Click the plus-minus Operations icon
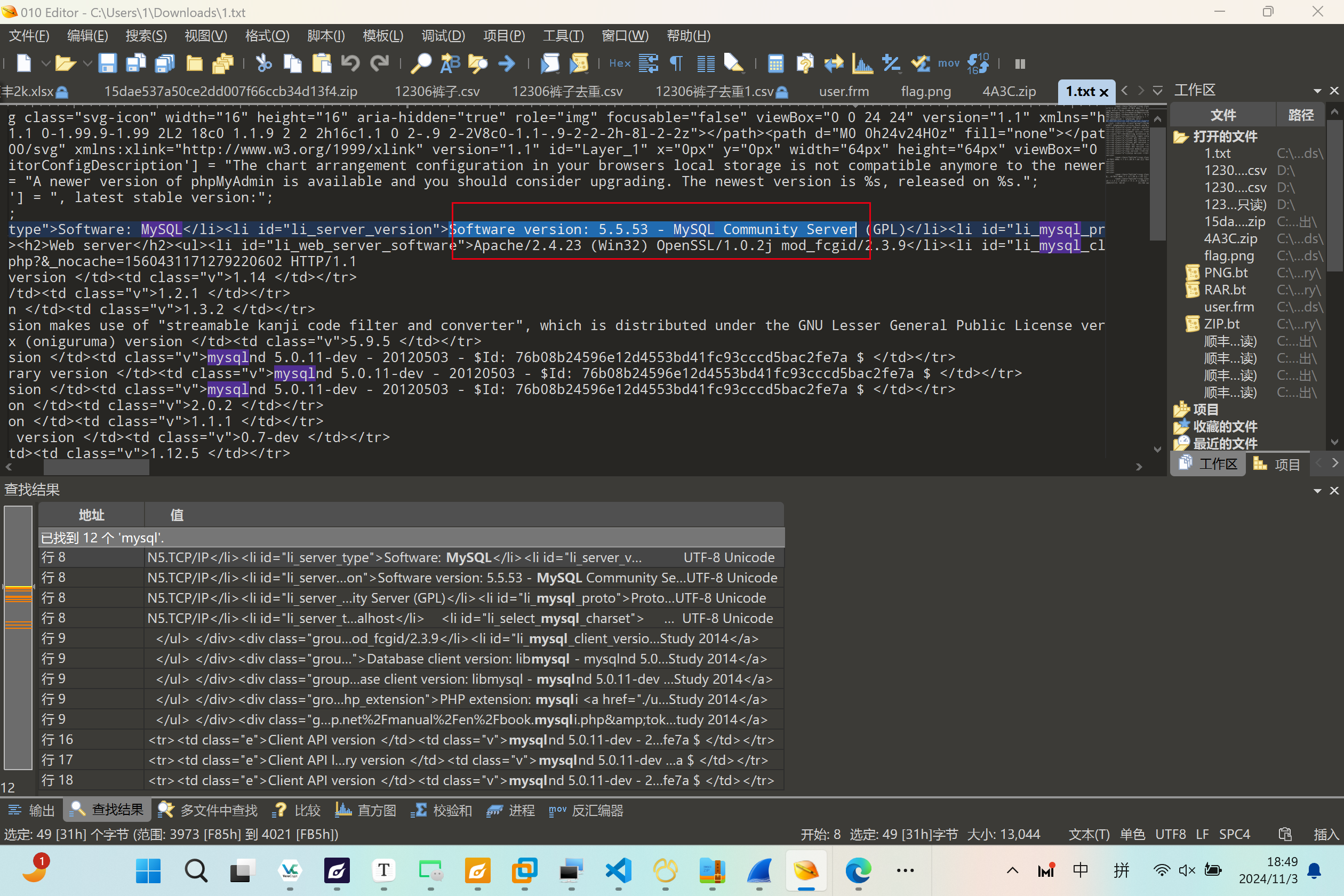This screenshot has width=1344, height=896. (891, 63)
